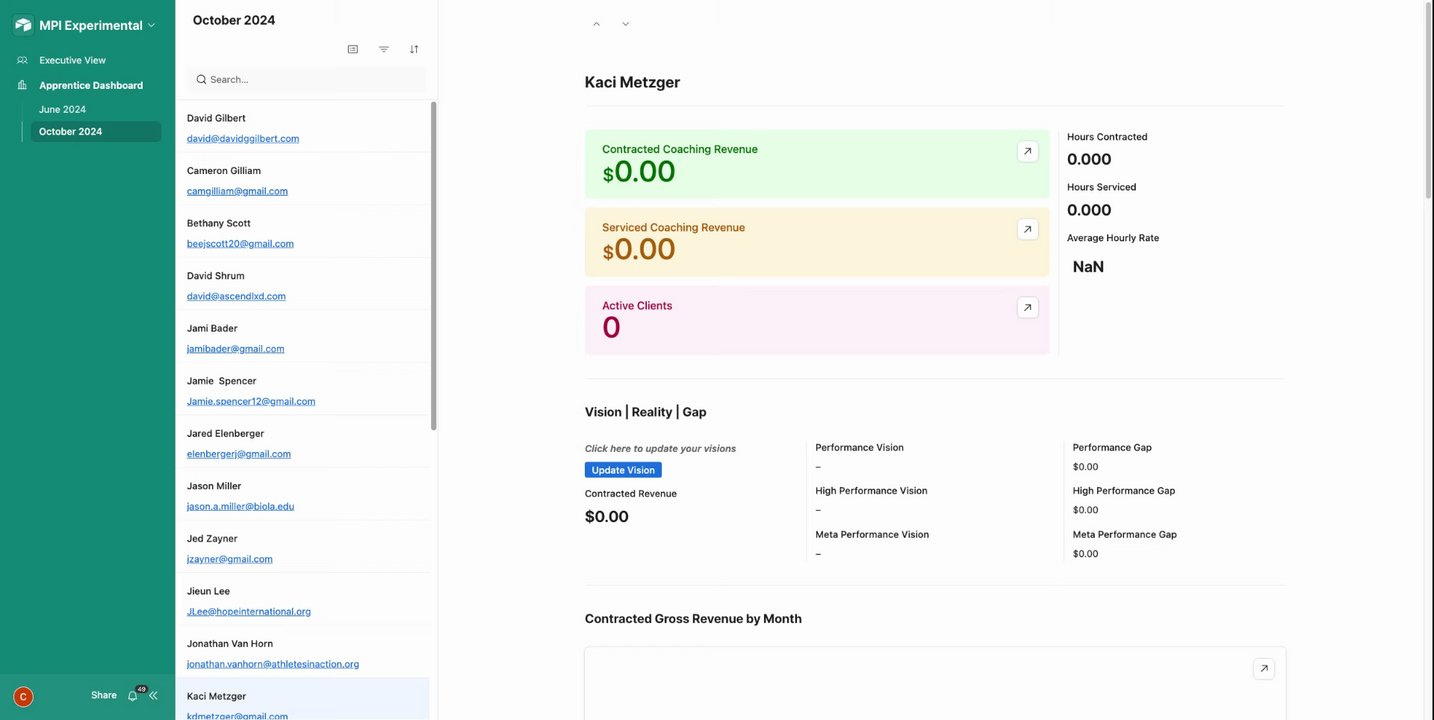
Task: Click the sort records icon
Action: (414, 49)
